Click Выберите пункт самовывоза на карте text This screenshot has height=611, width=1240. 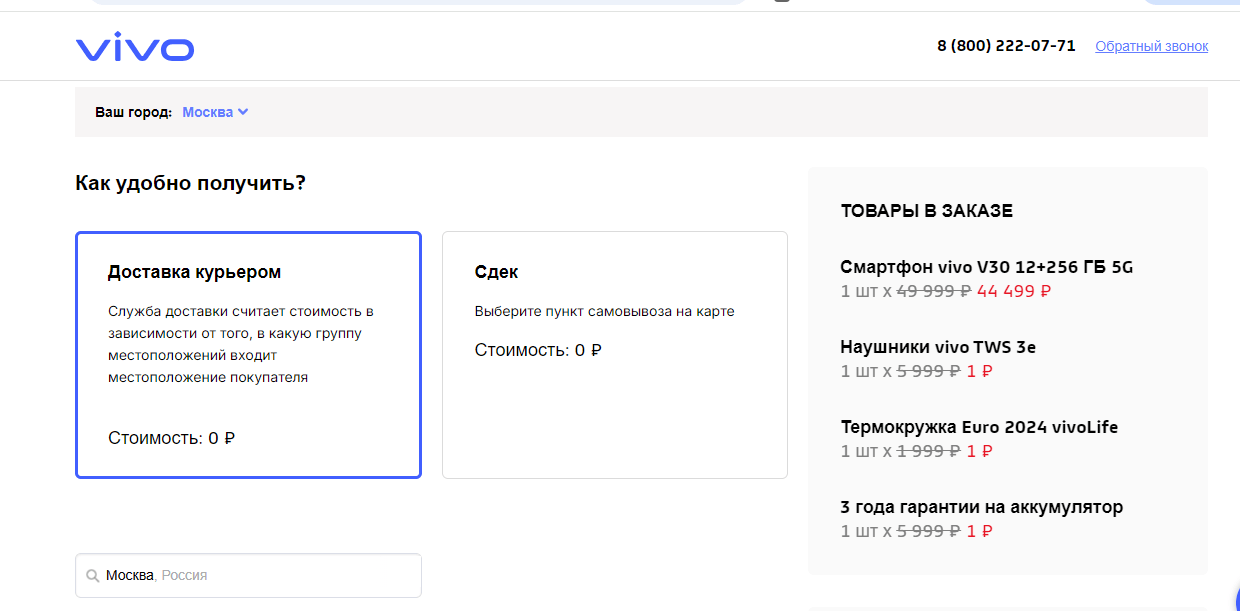coord(604,311)
